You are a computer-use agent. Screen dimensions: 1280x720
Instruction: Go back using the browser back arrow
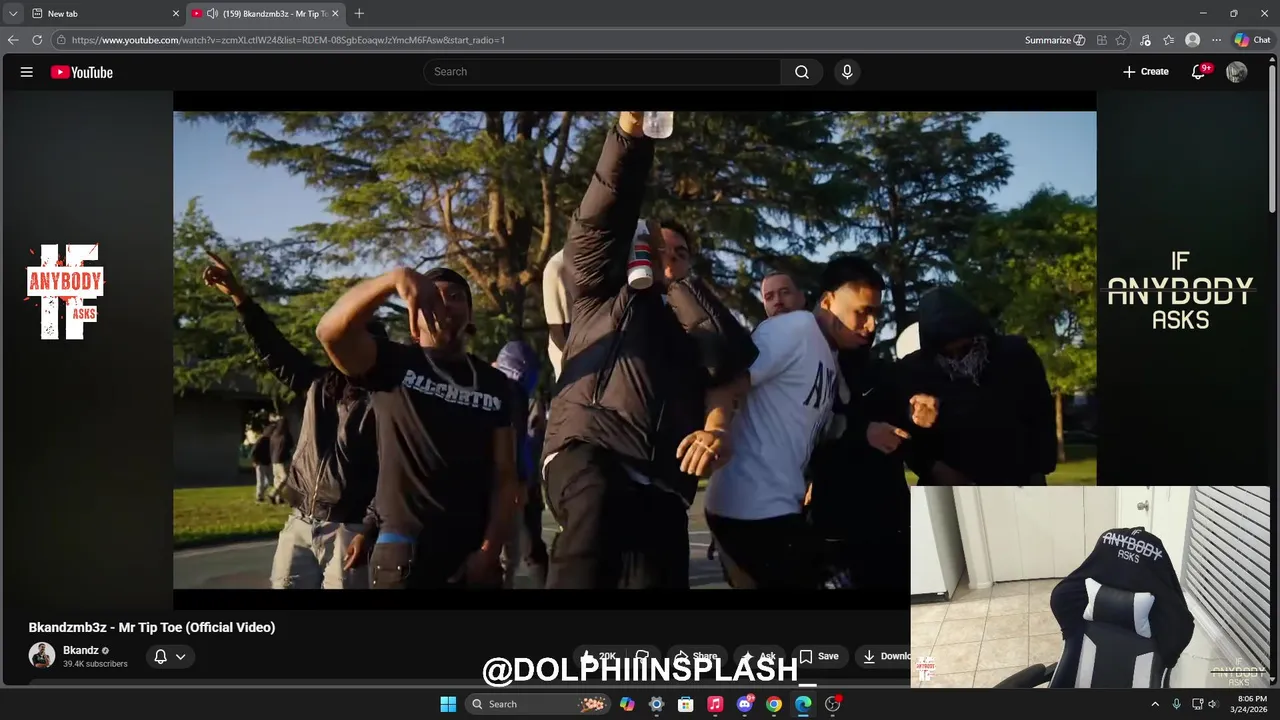(x=13, y=40)
